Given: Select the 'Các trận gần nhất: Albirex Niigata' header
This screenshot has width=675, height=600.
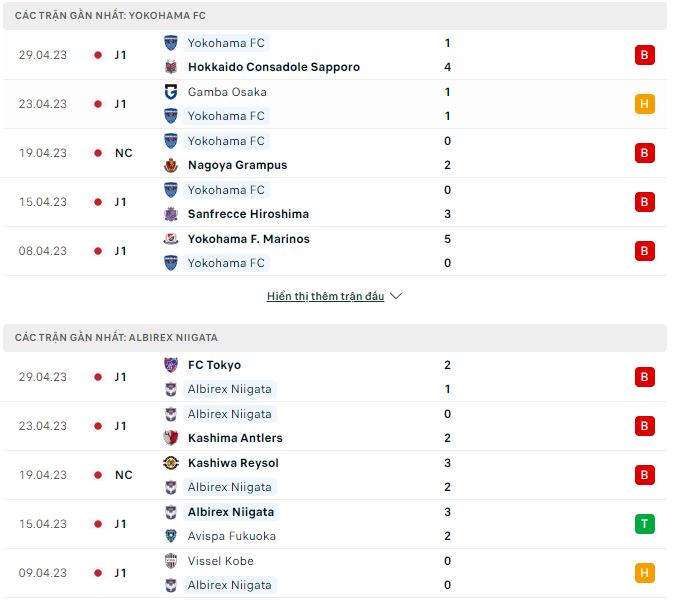Looking at the screenshot, I should coord(116,338).
